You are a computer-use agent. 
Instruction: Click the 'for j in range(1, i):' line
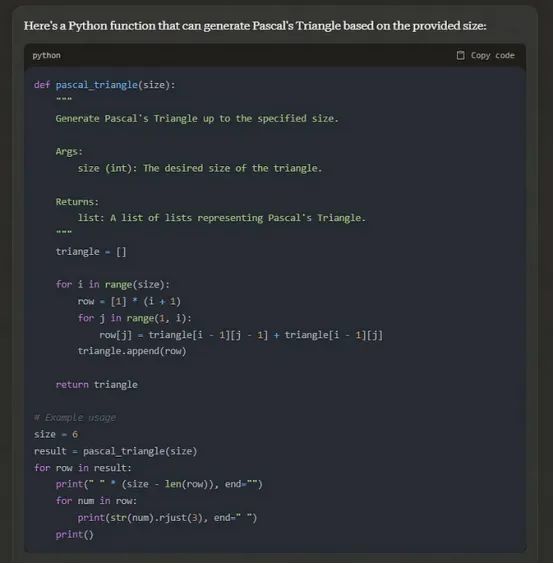click(135, 318)
